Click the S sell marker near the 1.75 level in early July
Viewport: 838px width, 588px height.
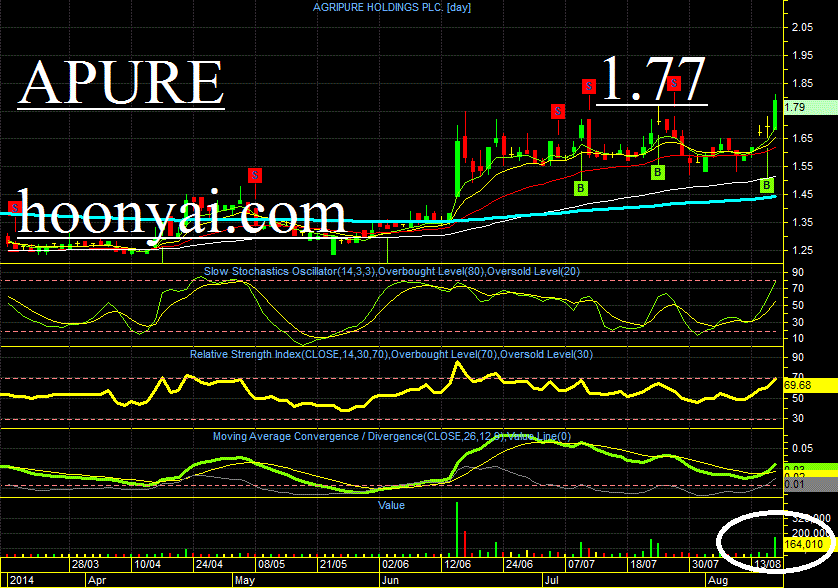558,111
